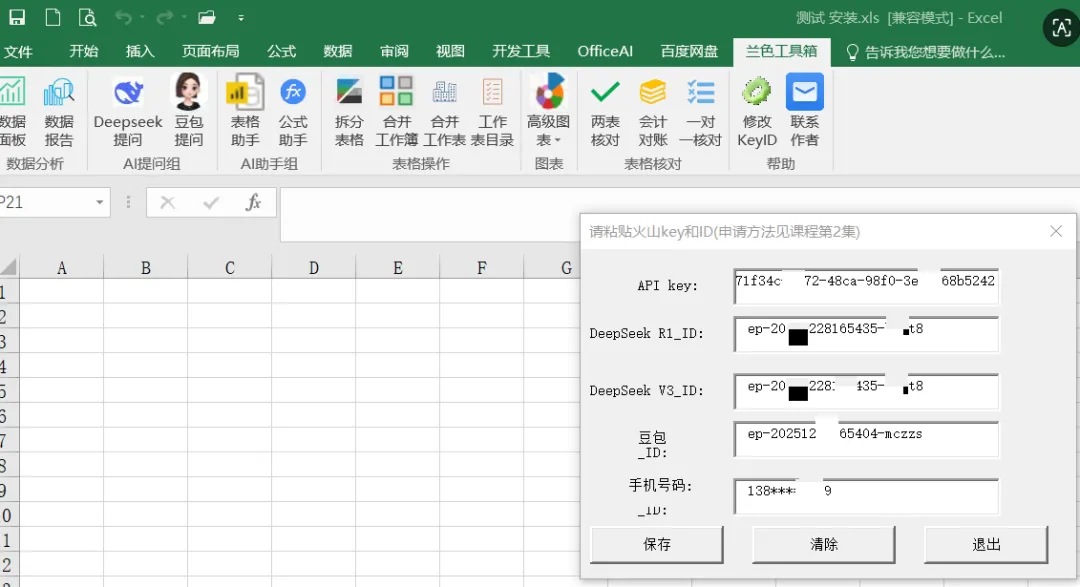Undo the last action
This screenshot has height=587, width=1080.
click(123, 17)
